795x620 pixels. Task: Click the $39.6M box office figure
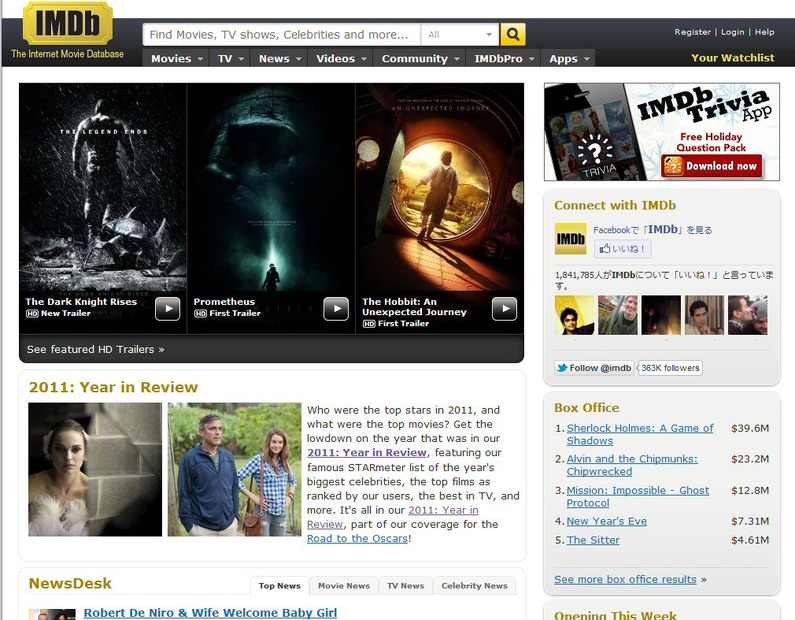pyautogui.click(x=750, y=428)
